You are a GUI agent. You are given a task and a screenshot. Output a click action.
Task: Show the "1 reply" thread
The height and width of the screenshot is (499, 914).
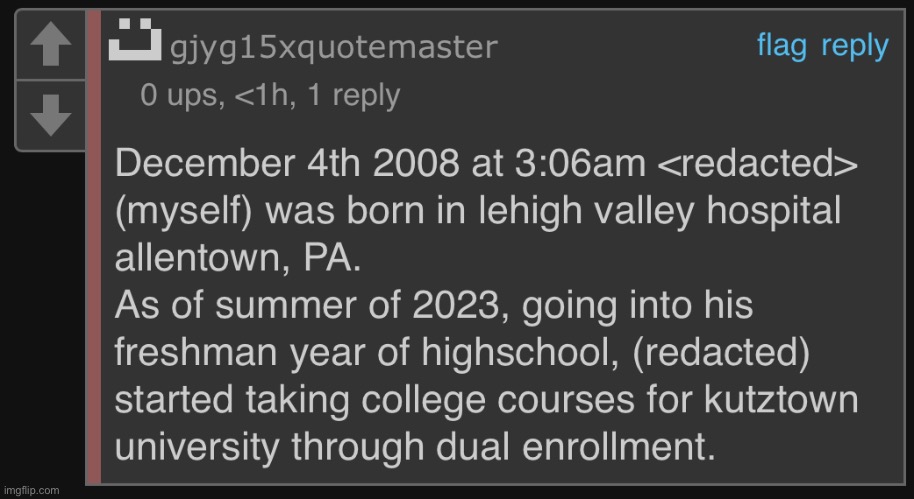click(x=353, y=96)
